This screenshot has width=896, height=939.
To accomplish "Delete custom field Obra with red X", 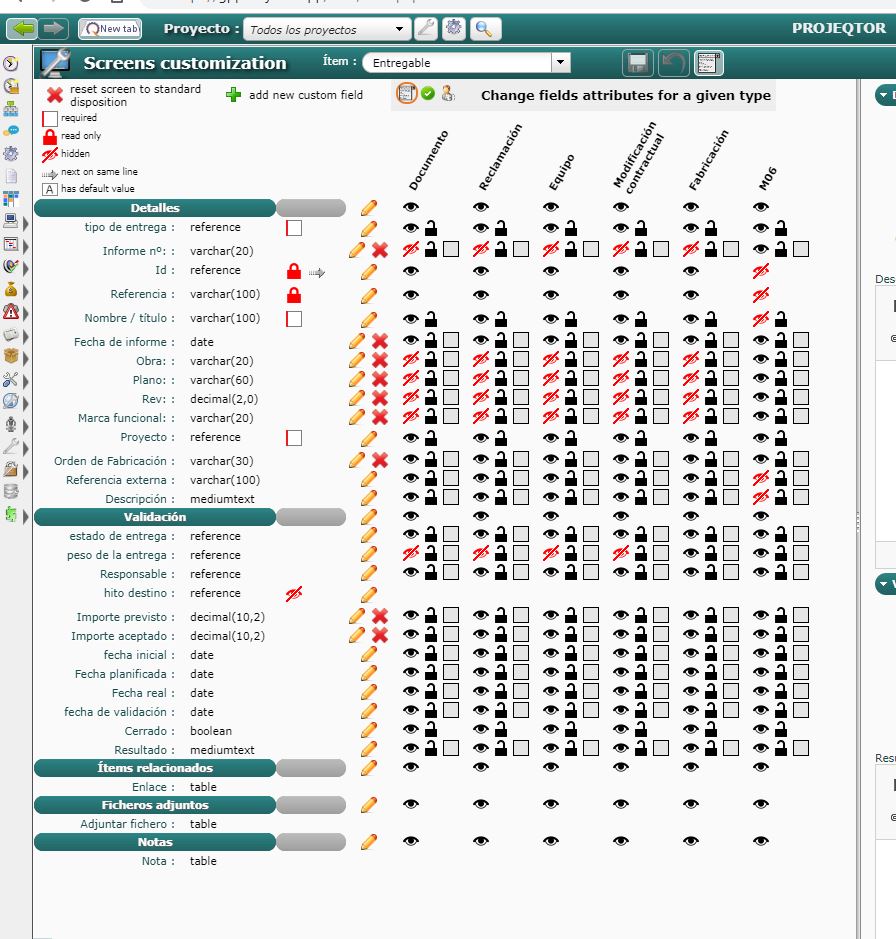I will (x=380, y=361).
